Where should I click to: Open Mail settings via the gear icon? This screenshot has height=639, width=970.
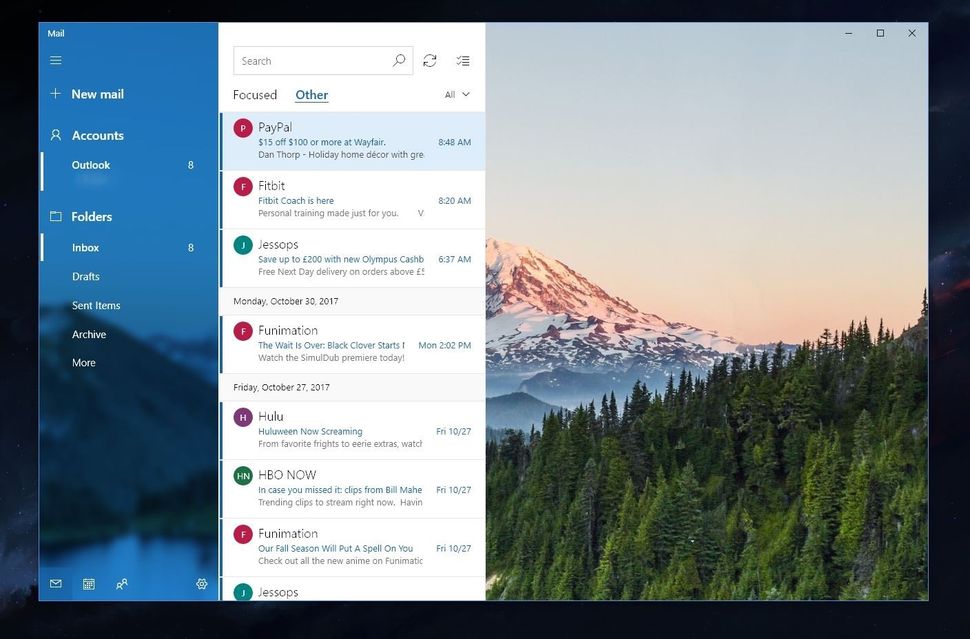pyautogui.click(x=201, y=583)
